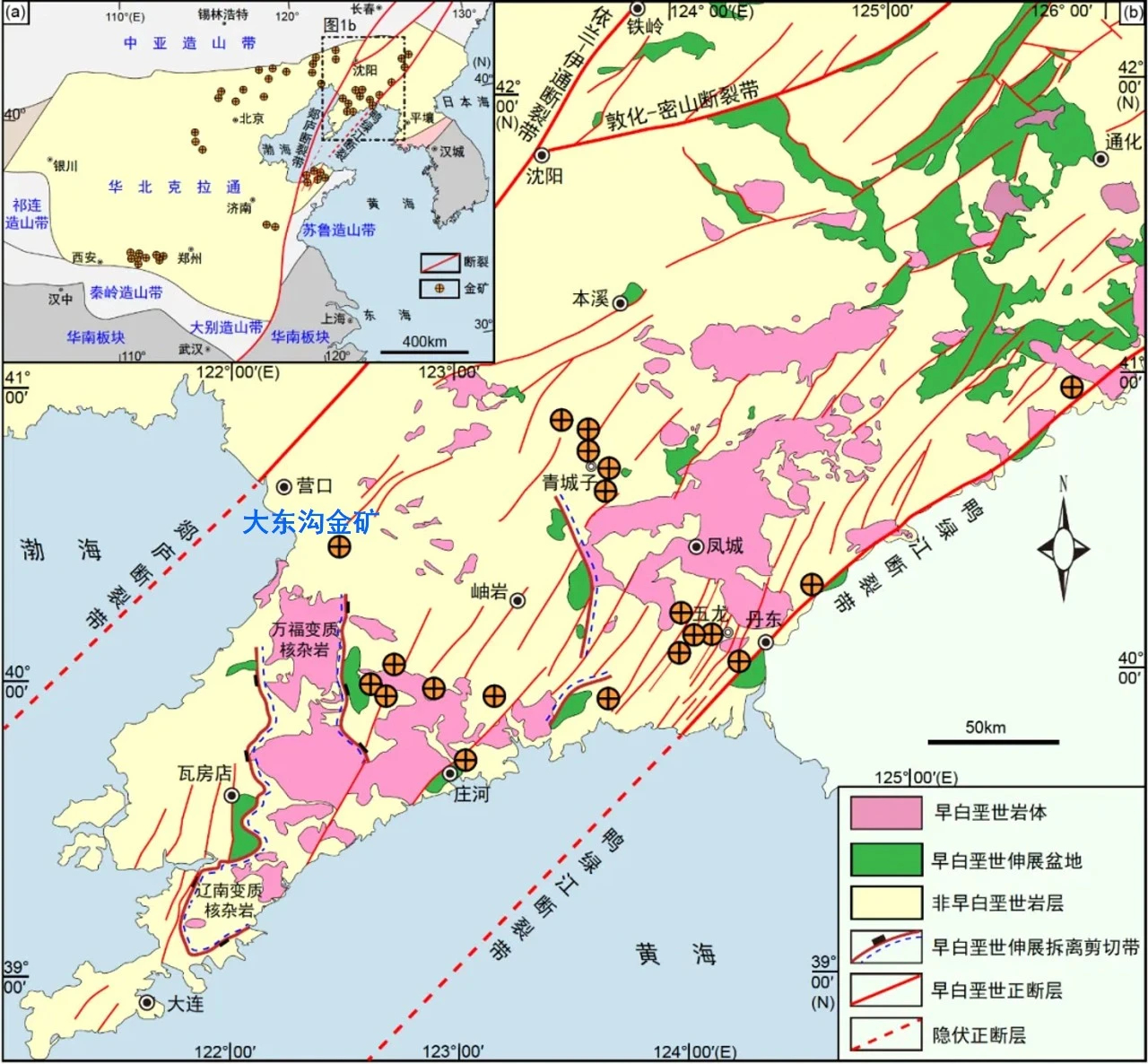
Task: Click the 锡林浩特 label in inset map
Action: (222, 14)
